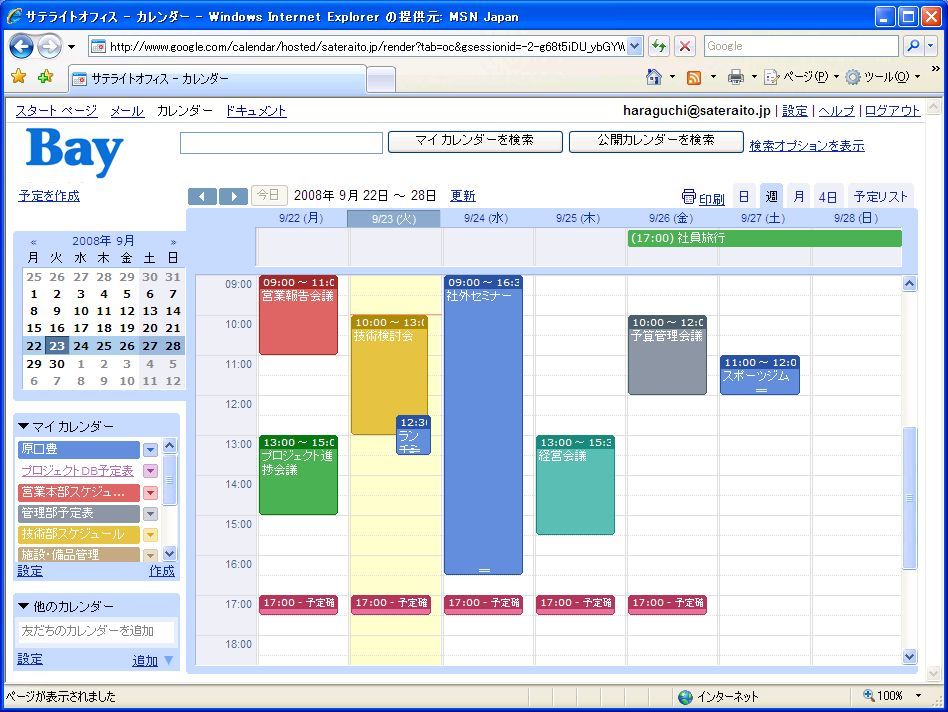Switch to 月 month view tab
The width and height of the screenshot is (948, 712).
pos(799,197)
